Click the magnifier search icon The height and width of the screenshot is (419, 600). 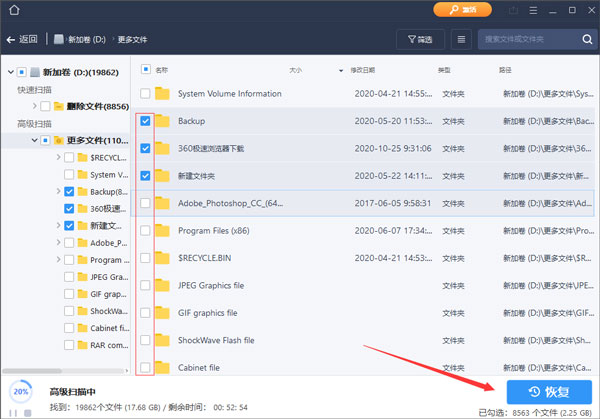(585, 40)
